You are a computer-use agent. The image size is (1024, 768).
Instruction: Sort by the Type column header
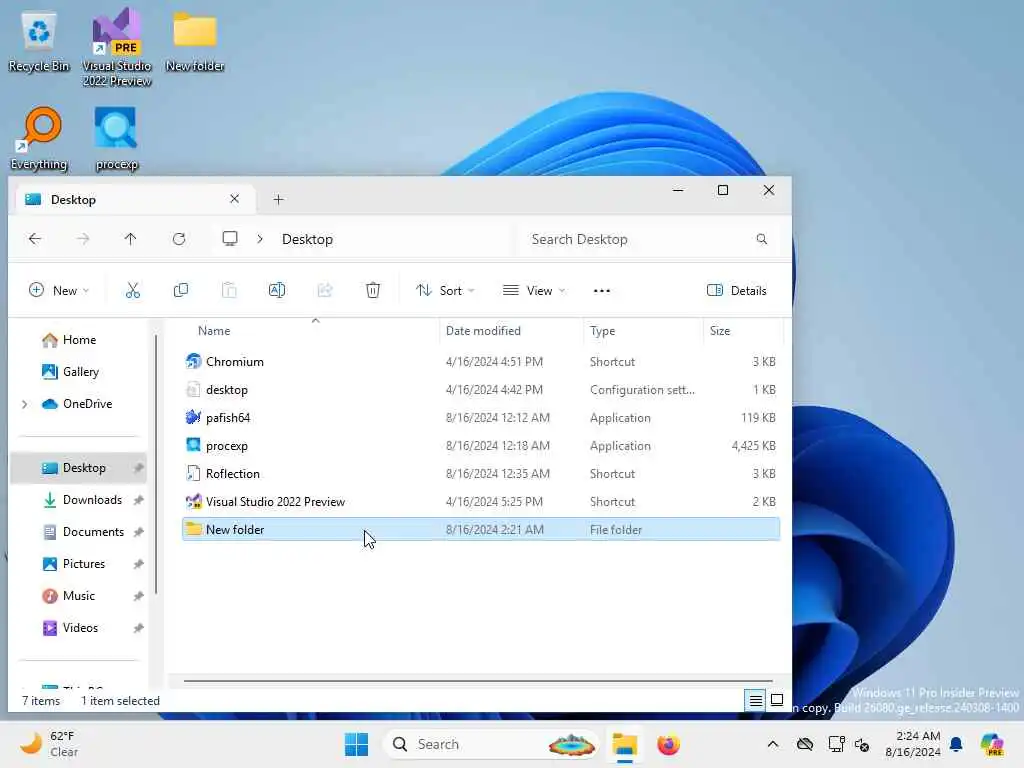[x=602, y=331]
